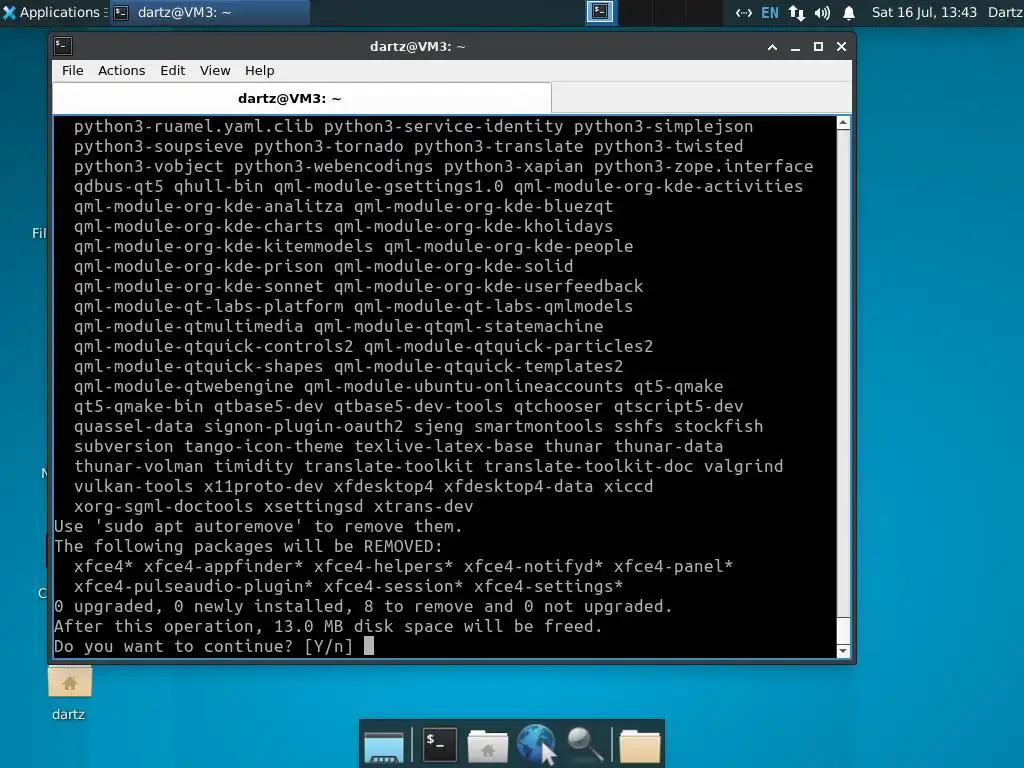1024x768 pixels.
Task: Click 'valgrind' package name
Action: coord(743,466)
